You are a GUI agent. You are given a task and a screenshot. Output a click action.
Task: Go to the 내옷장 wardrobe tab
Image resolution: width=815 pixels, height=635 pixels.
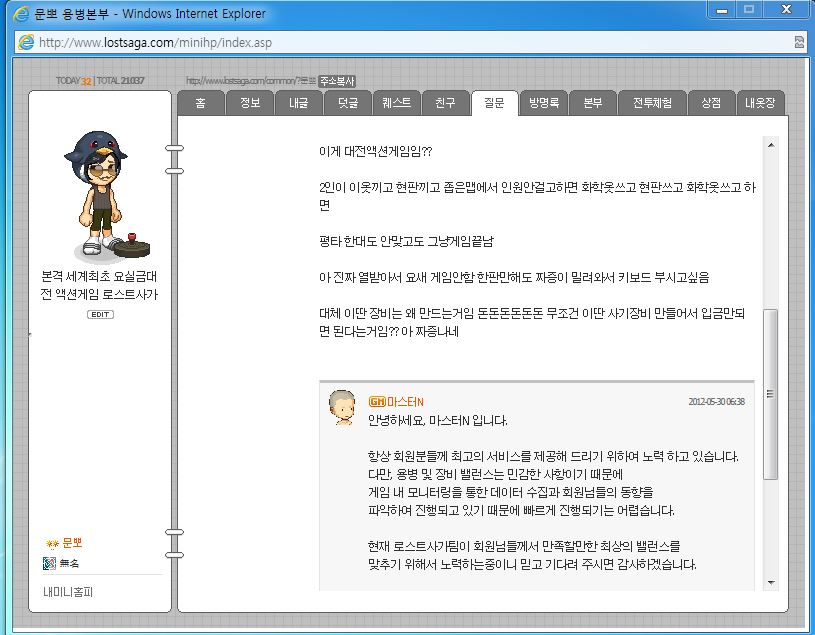(x=760, y=102)
